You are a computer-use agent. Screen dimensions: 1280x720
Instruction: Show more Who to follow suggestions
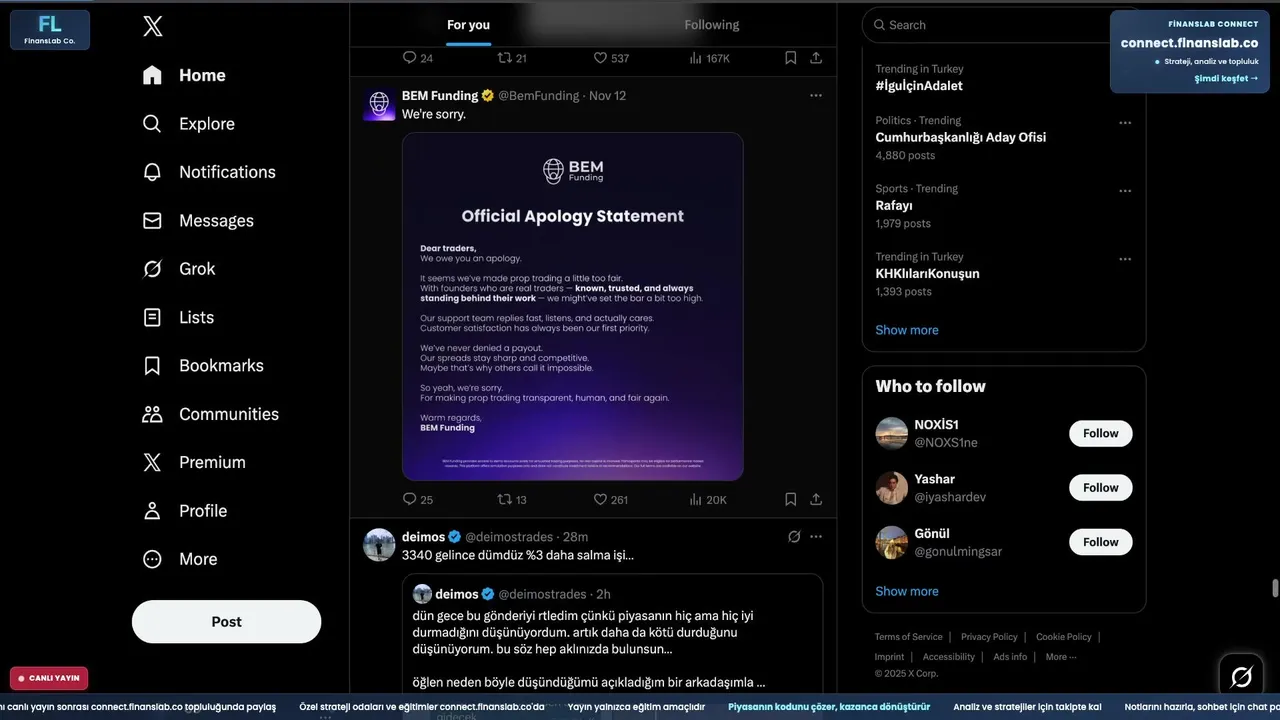tap(906, 591)
